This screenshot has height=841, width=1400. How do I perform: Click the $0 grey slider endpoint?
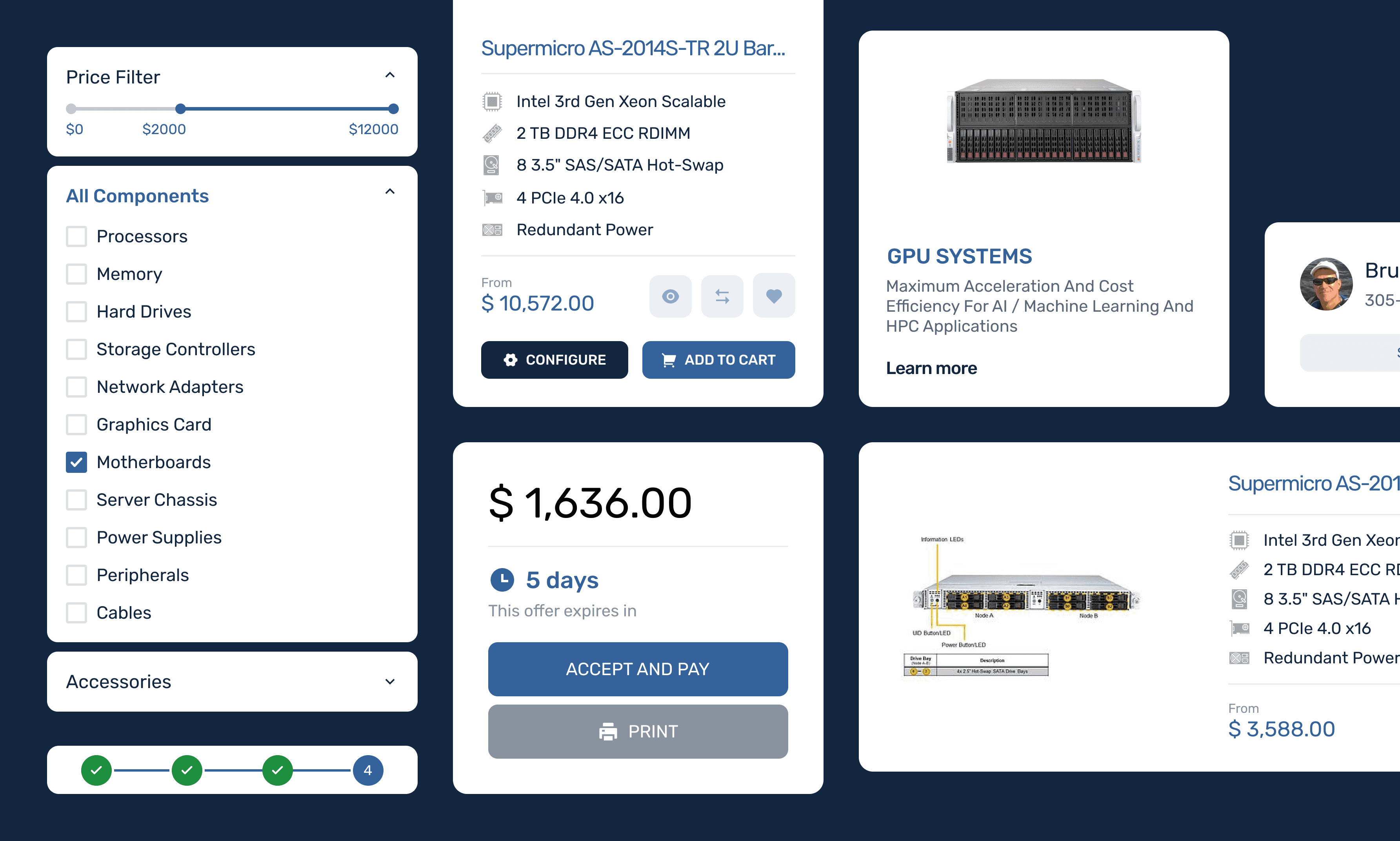tap(71, 109)
